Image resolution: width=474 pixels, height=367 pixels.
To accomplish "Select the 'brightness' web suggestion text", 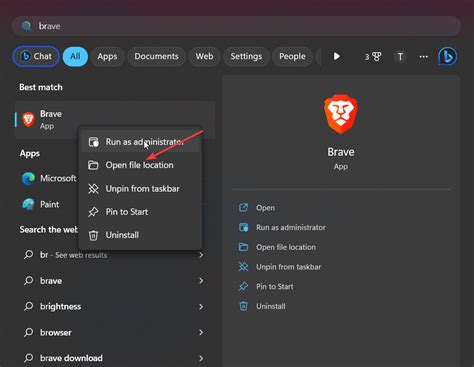I will click(x=60, y=306).
